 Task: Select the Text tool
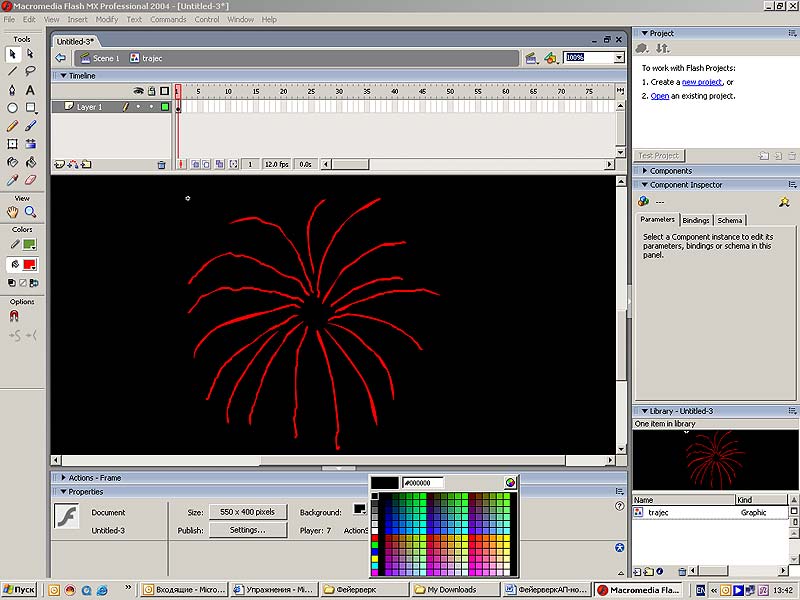click(31, 89)
